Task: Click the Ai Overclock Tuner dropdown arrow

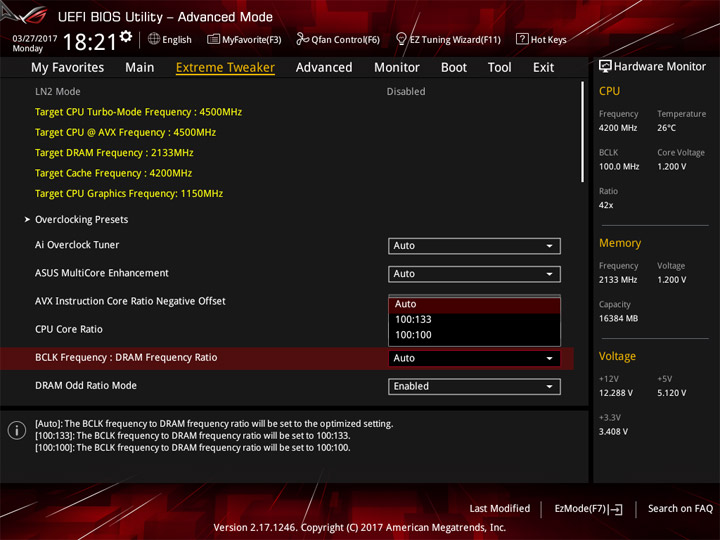Action: point(549,246)
